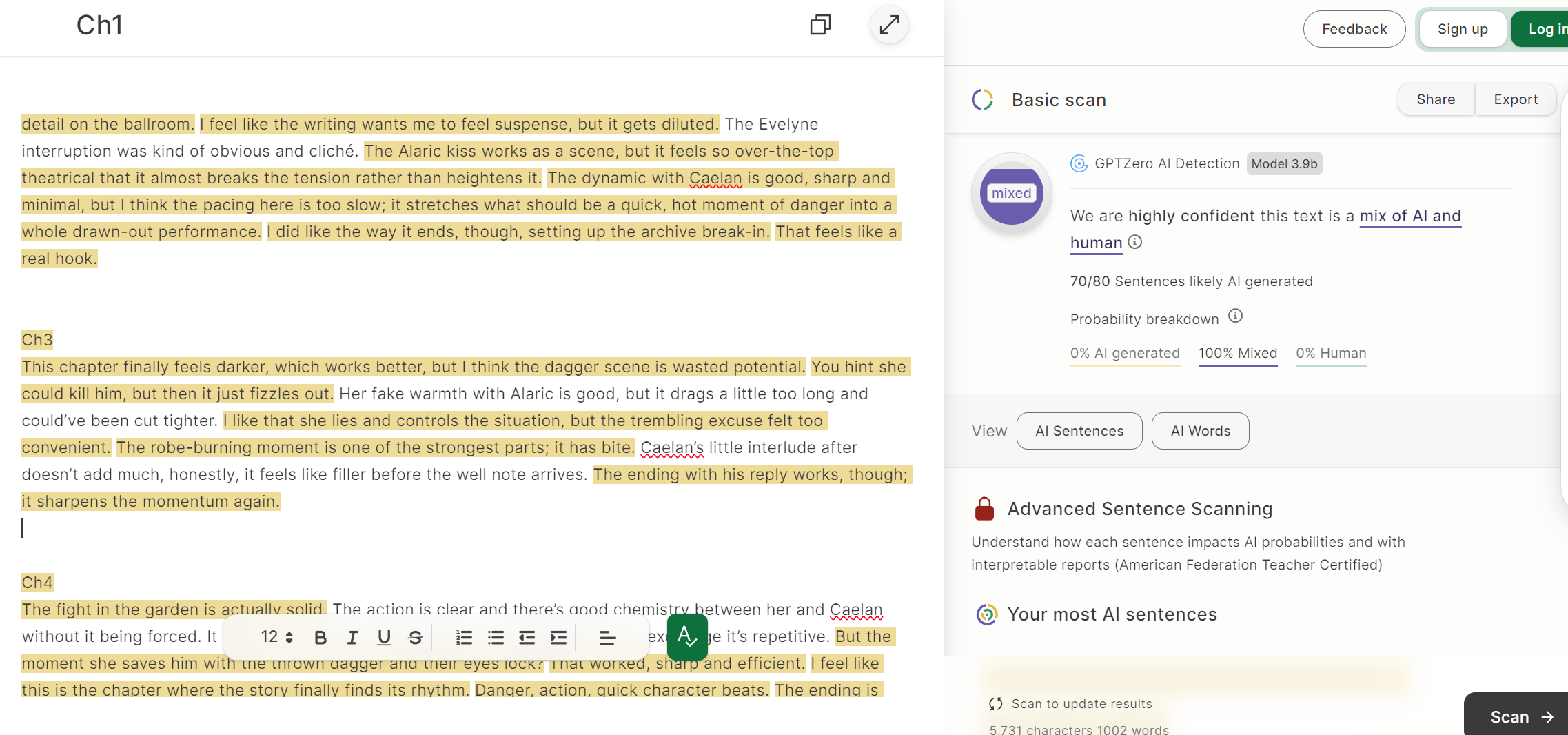Image resolution: width=1568 pixels, height=735 pixels.
Task: Toggle bold formatting in the floating toolbar
Action: click(320, 638)
